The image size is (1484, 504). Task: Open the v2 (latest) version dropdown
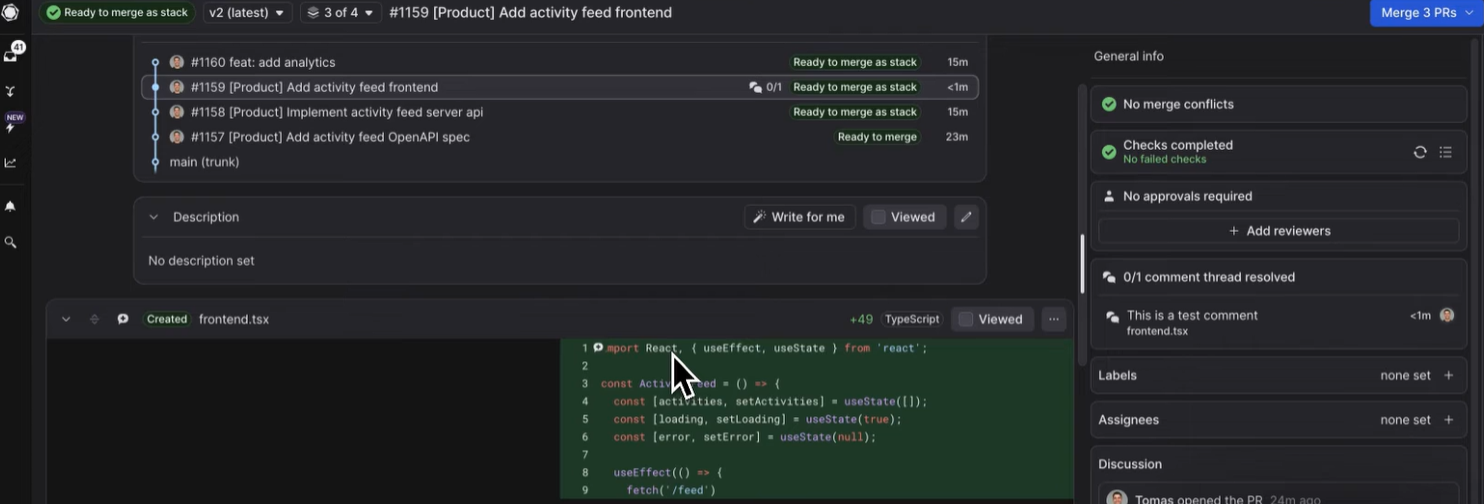(x=246, y=13)
